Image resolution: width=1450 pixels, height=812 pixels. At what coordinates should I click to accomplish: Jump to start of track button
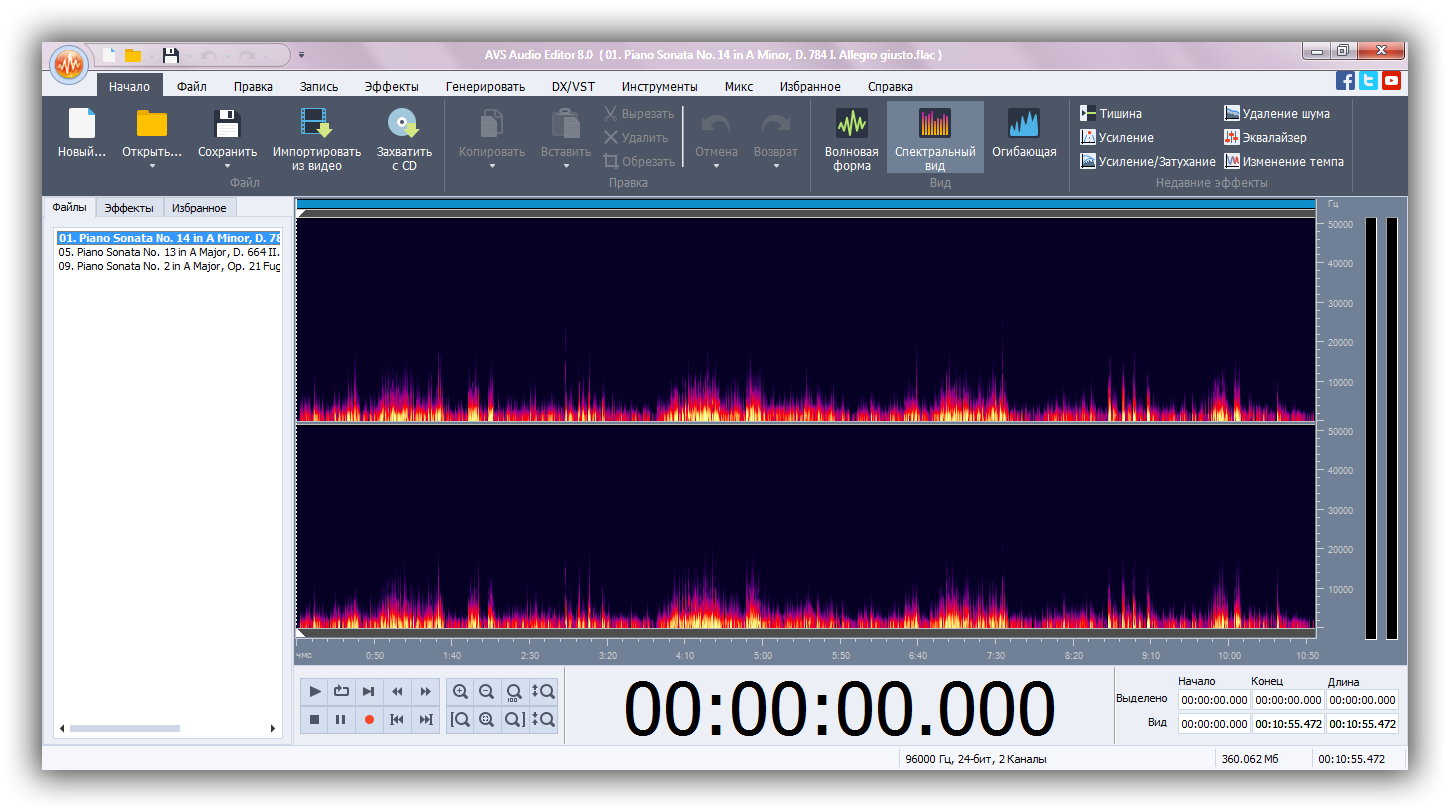[397, 719]
